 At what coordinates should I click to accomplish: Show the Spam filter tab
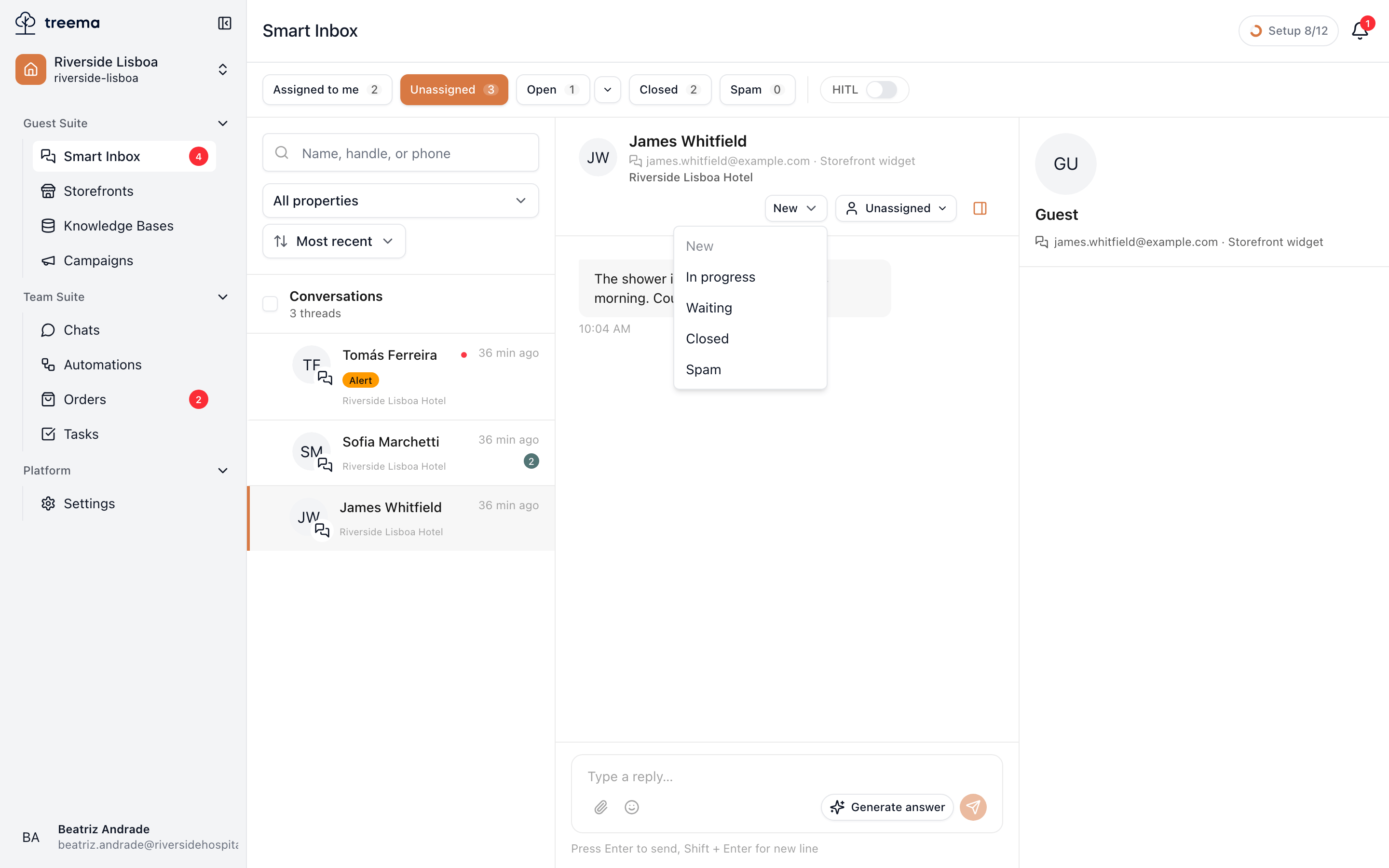pyautogui.click(x=757, y=90)
